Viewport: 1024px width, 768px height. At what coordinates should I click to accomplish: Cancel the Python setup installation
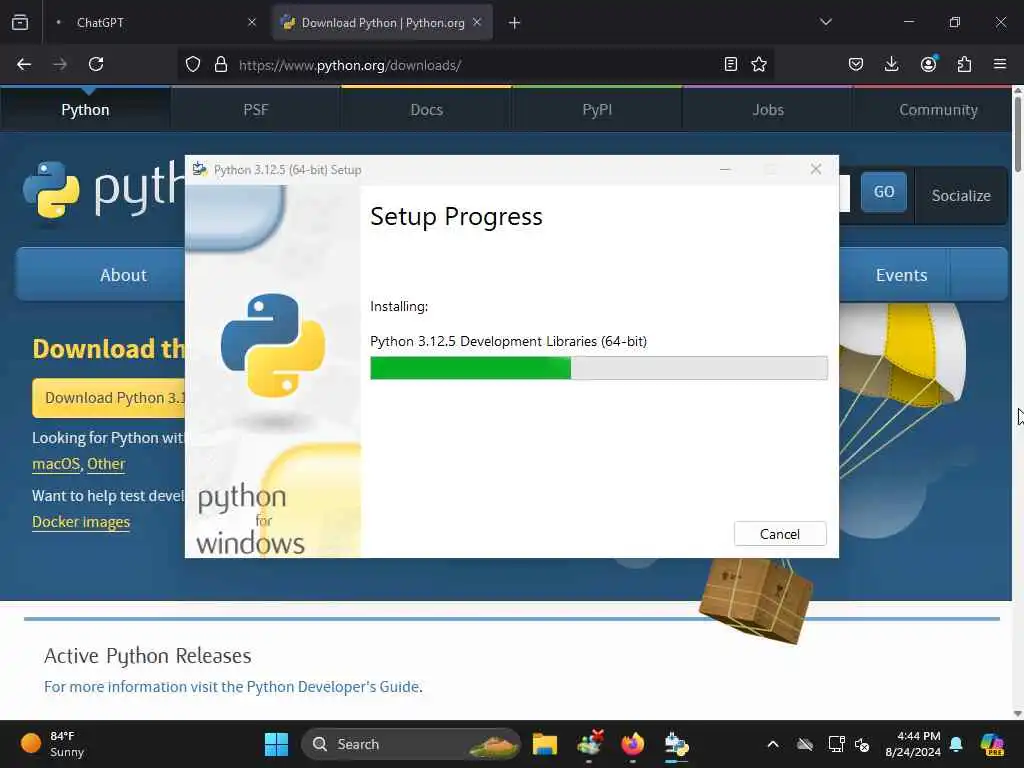click(780, 534)
